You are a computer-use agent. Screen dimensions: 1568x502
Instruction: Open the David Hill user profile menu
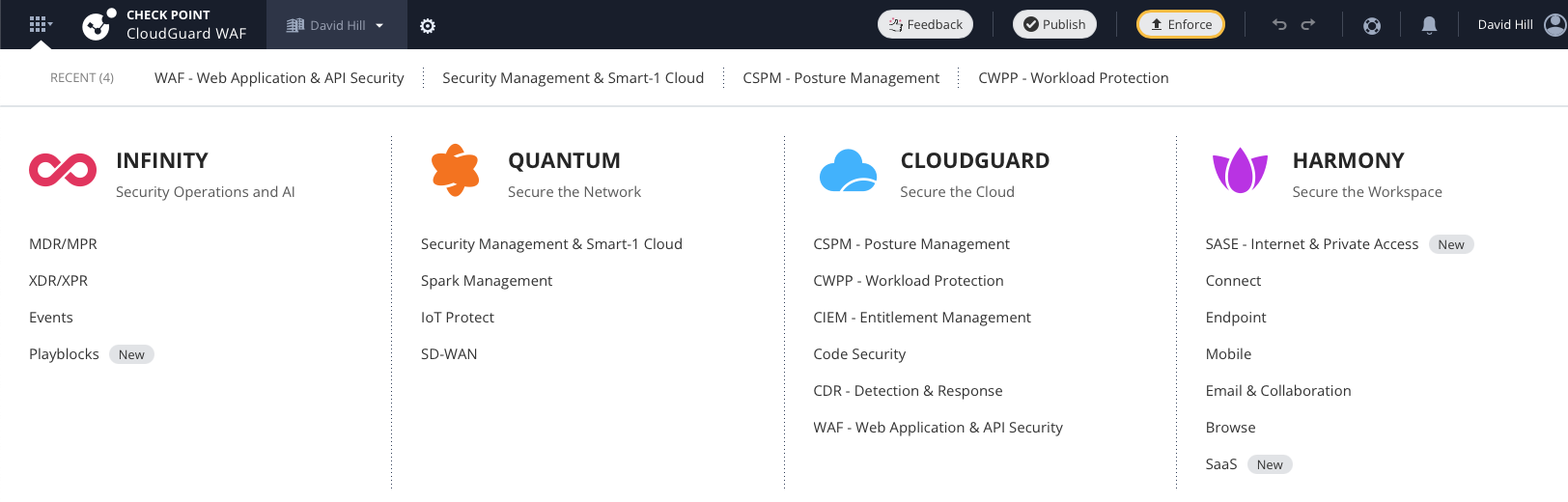[1521, 24]
